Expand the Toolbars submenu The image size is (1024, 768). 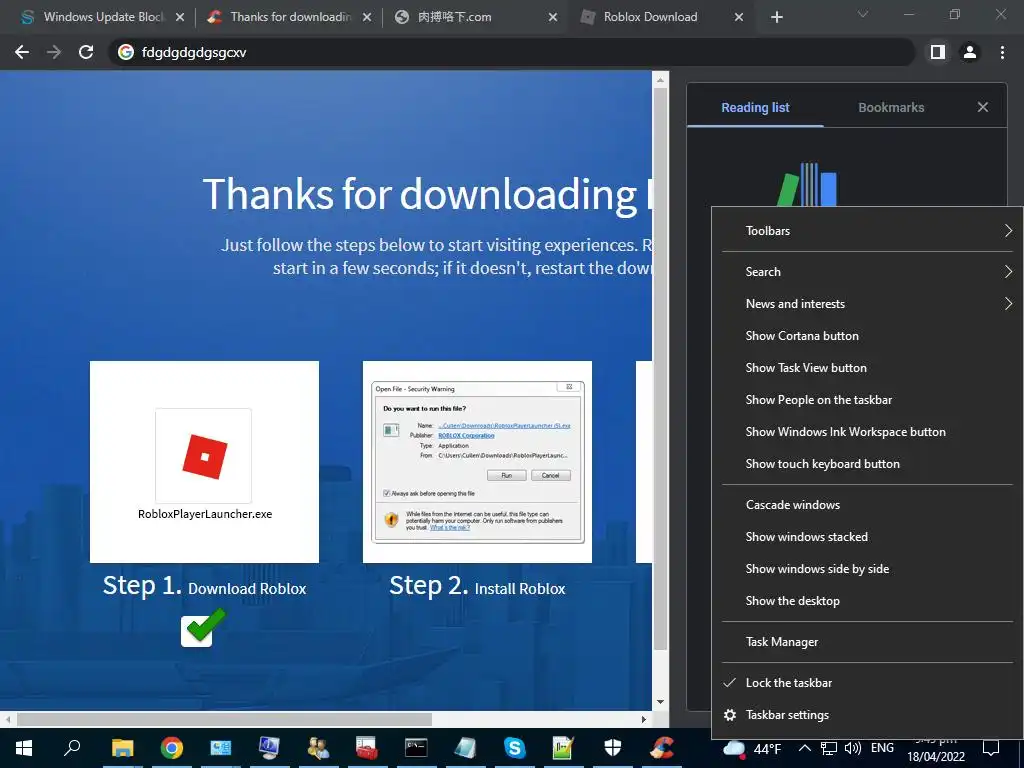click(867, 231)
